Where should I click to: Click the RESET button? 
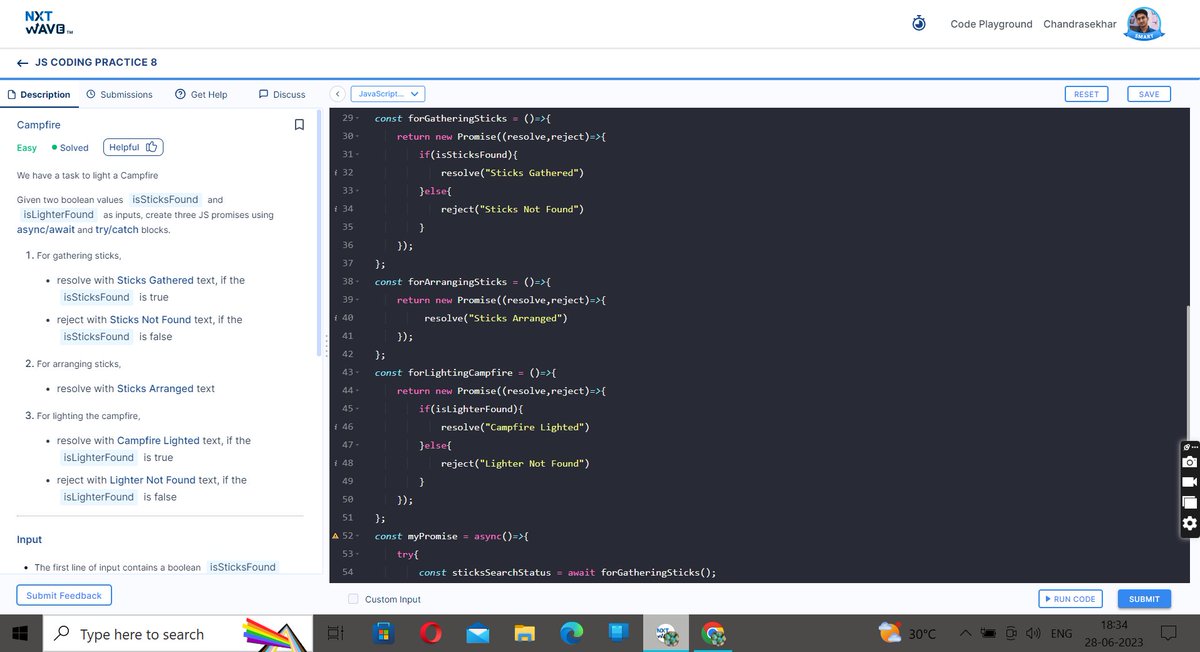1086,94
